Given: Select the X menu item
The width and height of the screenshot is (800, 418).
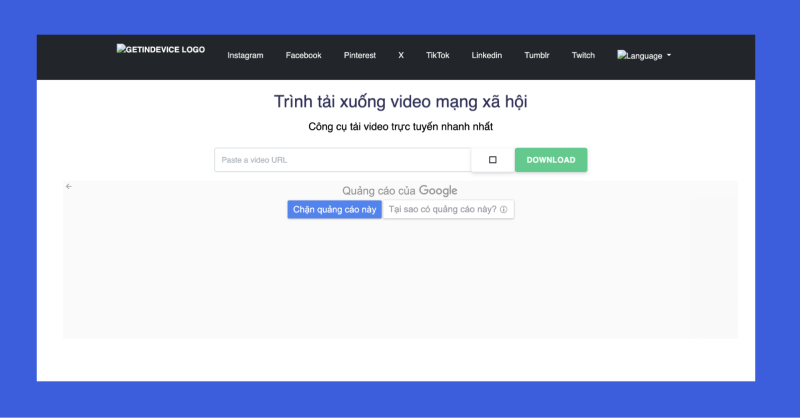Looking at the screenshot, I should click(x=401, y=55).
